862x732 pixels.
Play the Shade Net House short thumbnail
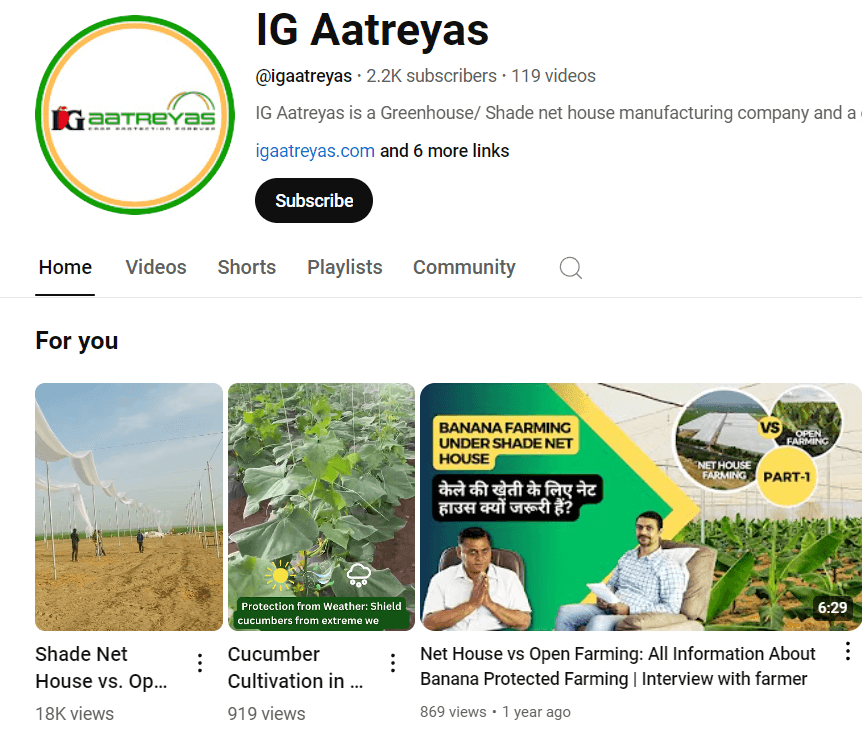coord(129,507)
